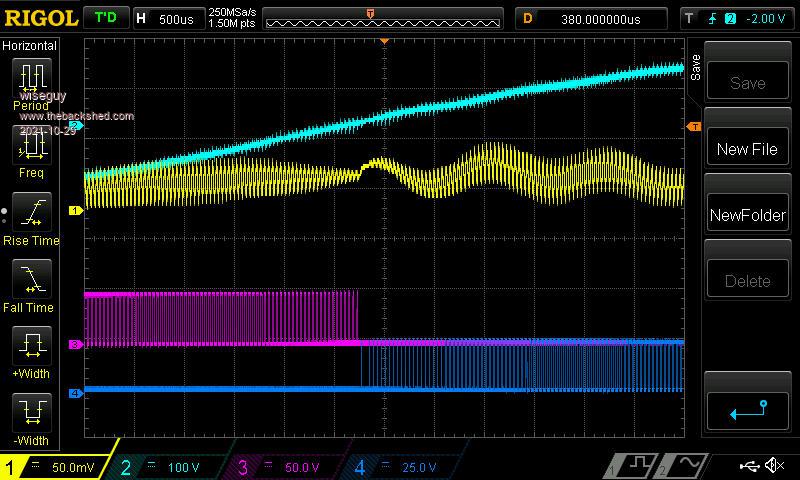Choose the Fall Time measurement

pyautogui.click(x=33, y=282)
